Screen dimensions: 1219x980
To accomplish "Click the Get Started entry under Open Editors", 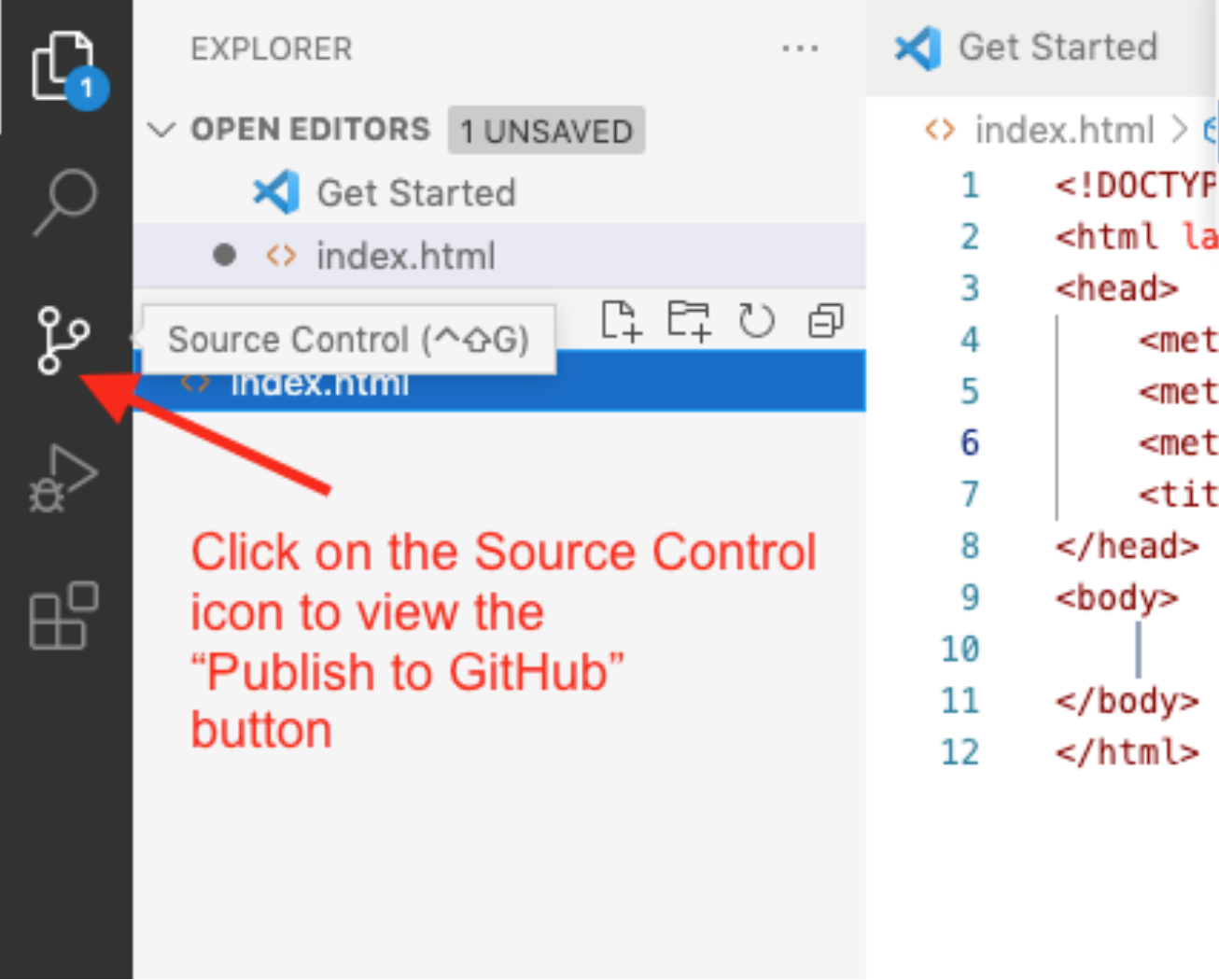I will (415, 193).
